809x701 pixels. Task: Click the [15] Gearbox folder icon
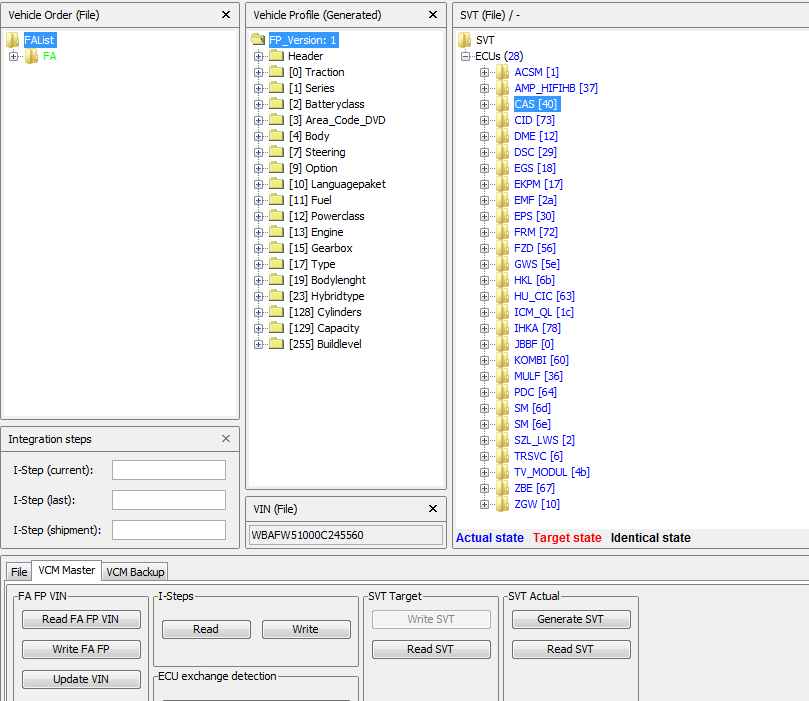(277, 248)
